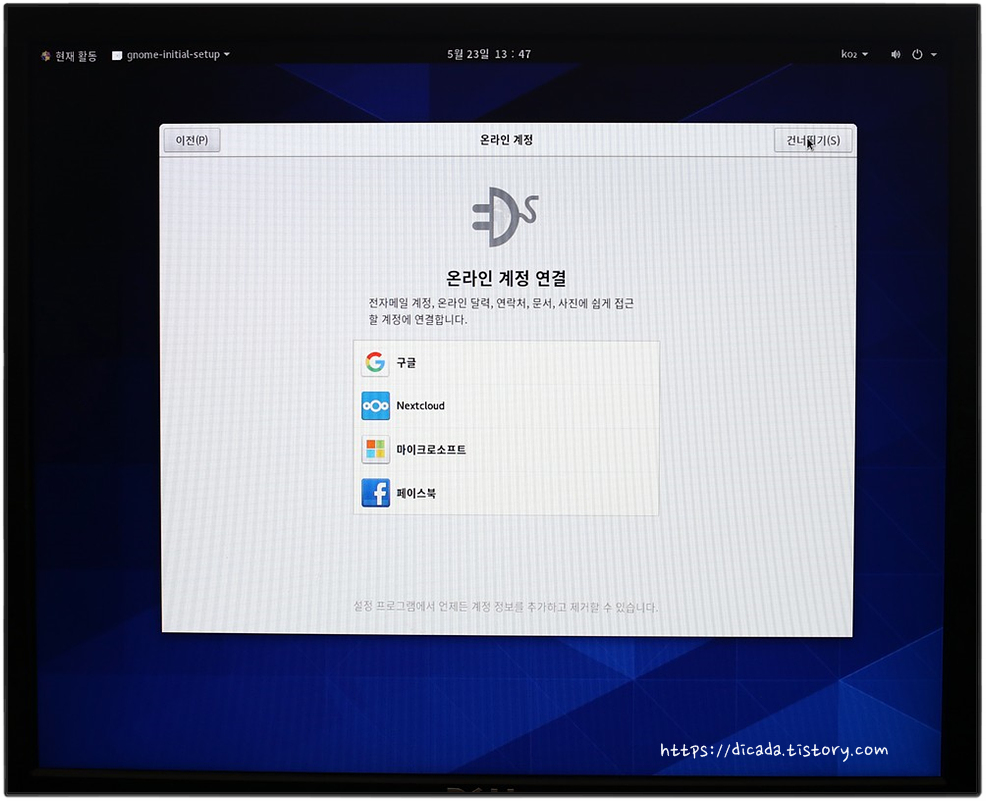Expand the system menu arrow
Viewport: 986px width, 801px height.
934,55
